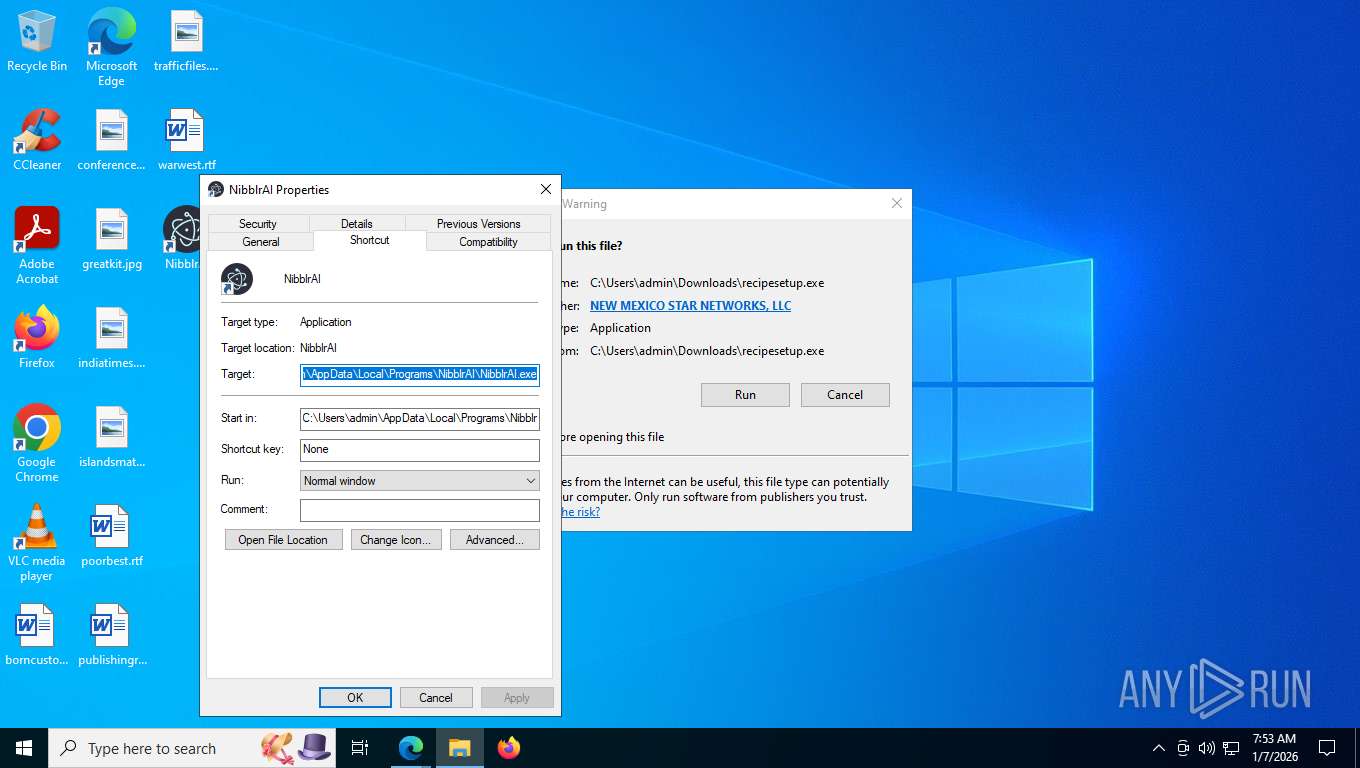1360x768 pixels.
Task: Cancel the Security Warning dialog
Action: (845, 395)
